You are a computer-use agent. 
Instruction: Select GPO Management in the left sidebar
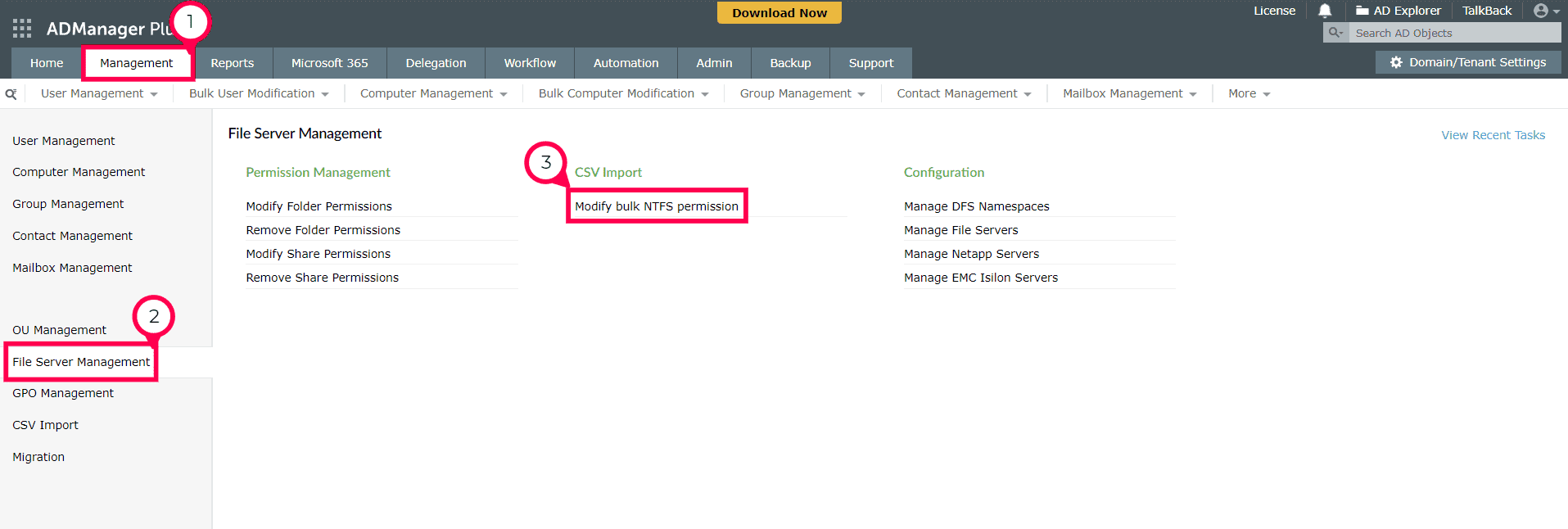(x=63, y=393)
